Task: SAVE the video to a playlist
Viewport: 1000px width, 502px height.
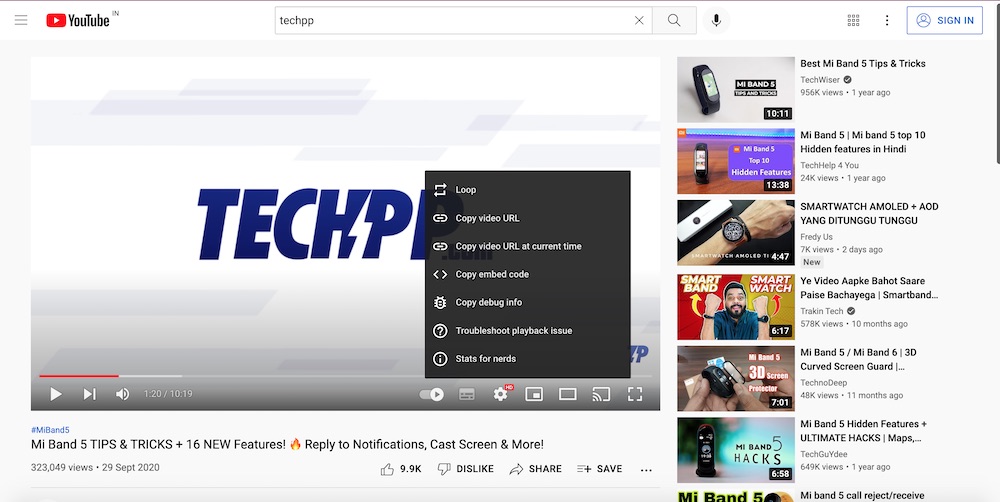Action: pos(599,469)
